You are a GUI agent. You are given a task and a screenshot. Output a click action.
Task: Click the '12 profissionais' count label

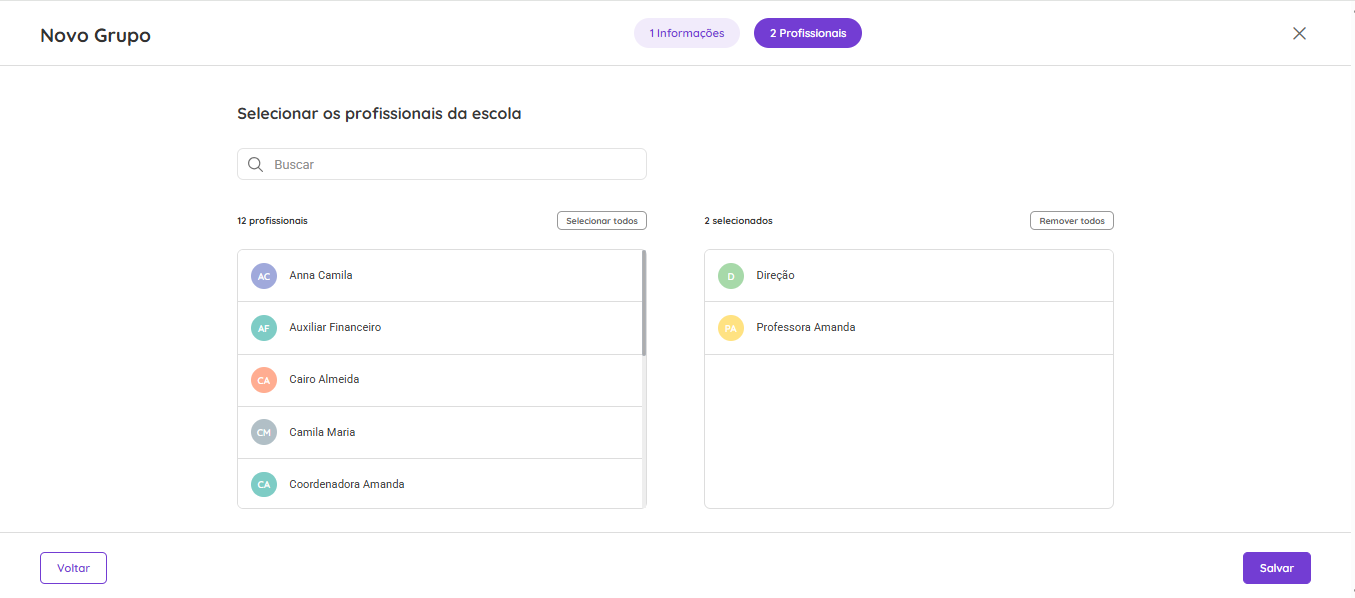(272, 221)
